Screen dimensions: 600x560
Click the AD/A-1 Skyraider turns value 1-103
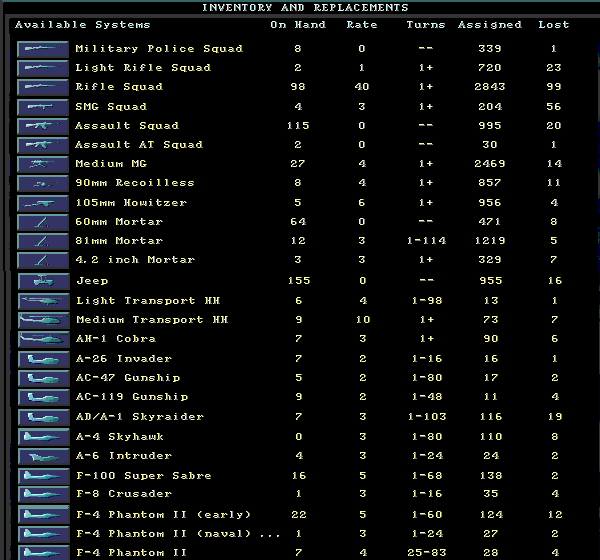tap(427, 417)
